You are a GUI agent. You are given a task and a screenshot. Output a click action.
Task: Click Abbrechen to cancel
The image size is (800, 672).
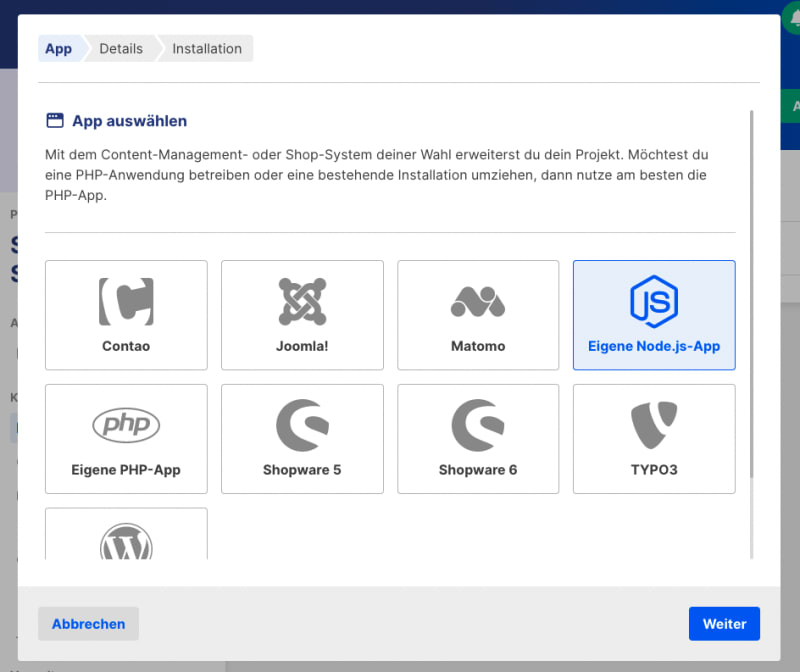(x=88, y=624)
